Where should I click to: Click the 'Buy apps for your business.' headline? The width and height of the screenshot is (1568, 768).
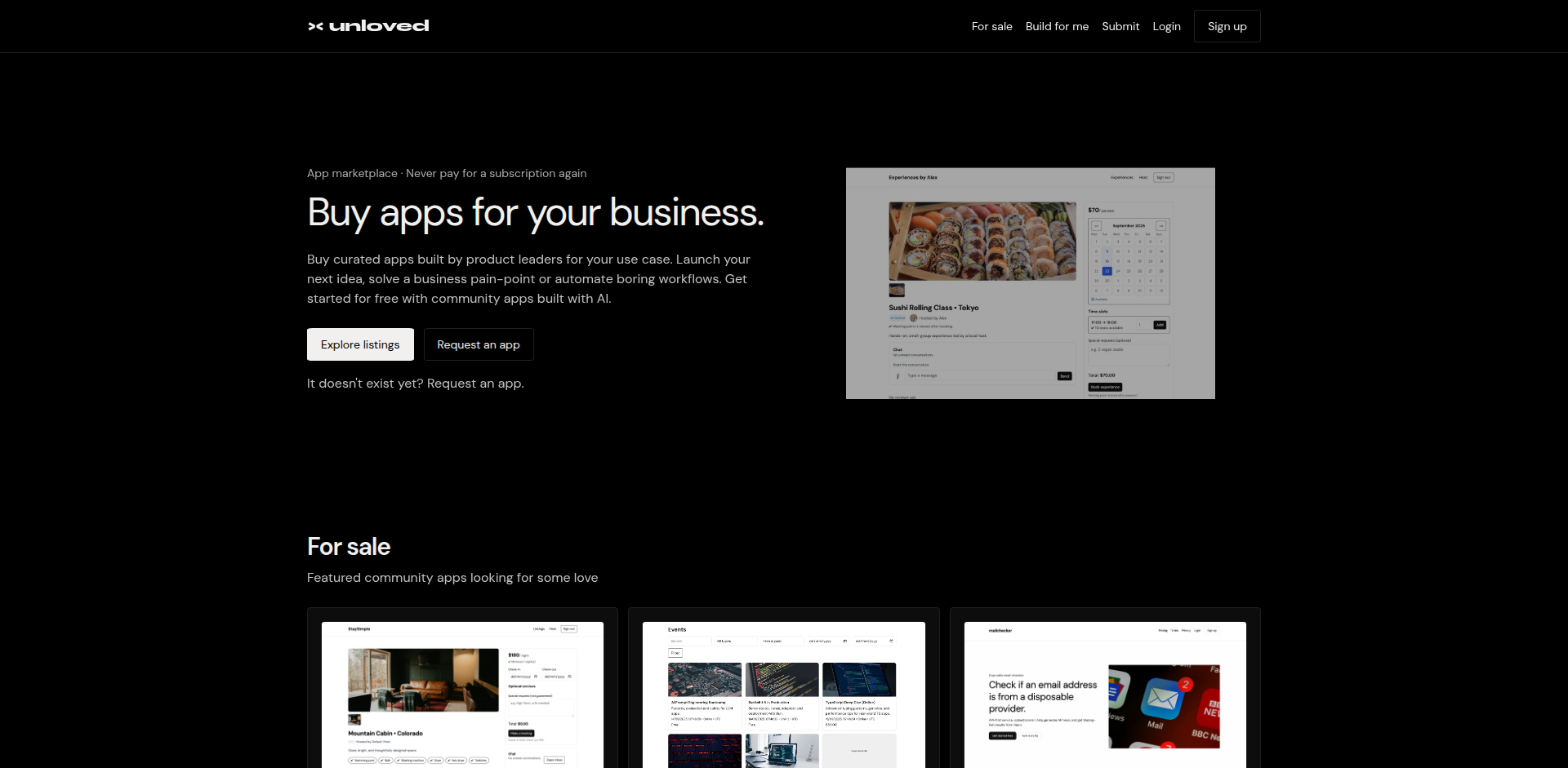[536, 212]
